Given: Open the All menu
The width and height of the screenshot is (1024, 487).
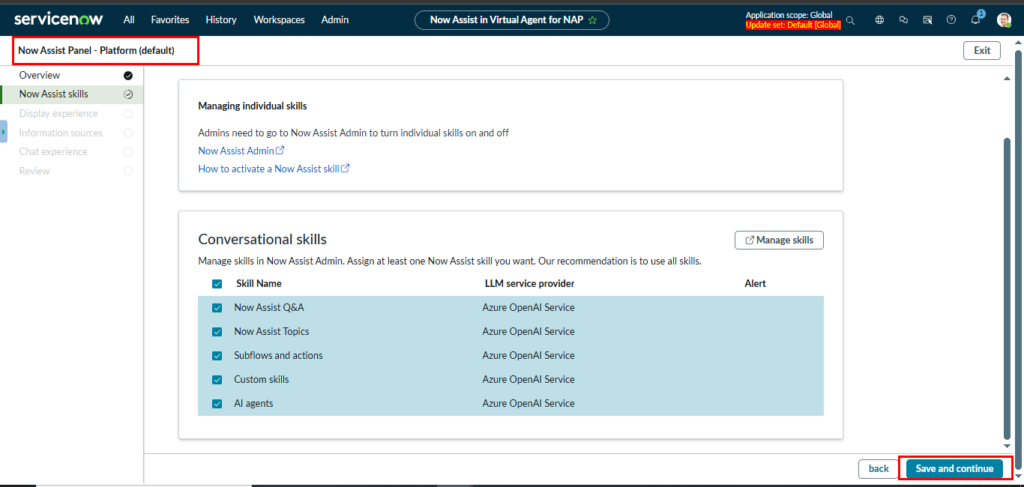Looking at the screenshot, I should pos(129,19).
